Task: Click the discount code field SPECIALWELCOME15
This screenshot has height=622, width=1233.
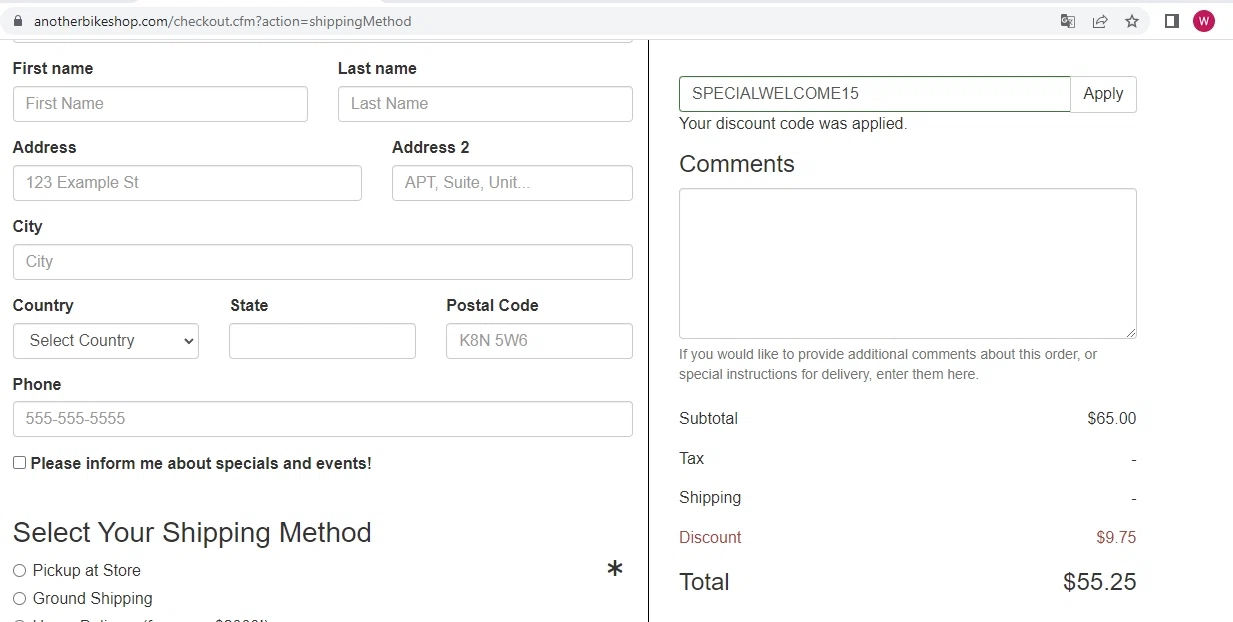Action: click(874, 94)
